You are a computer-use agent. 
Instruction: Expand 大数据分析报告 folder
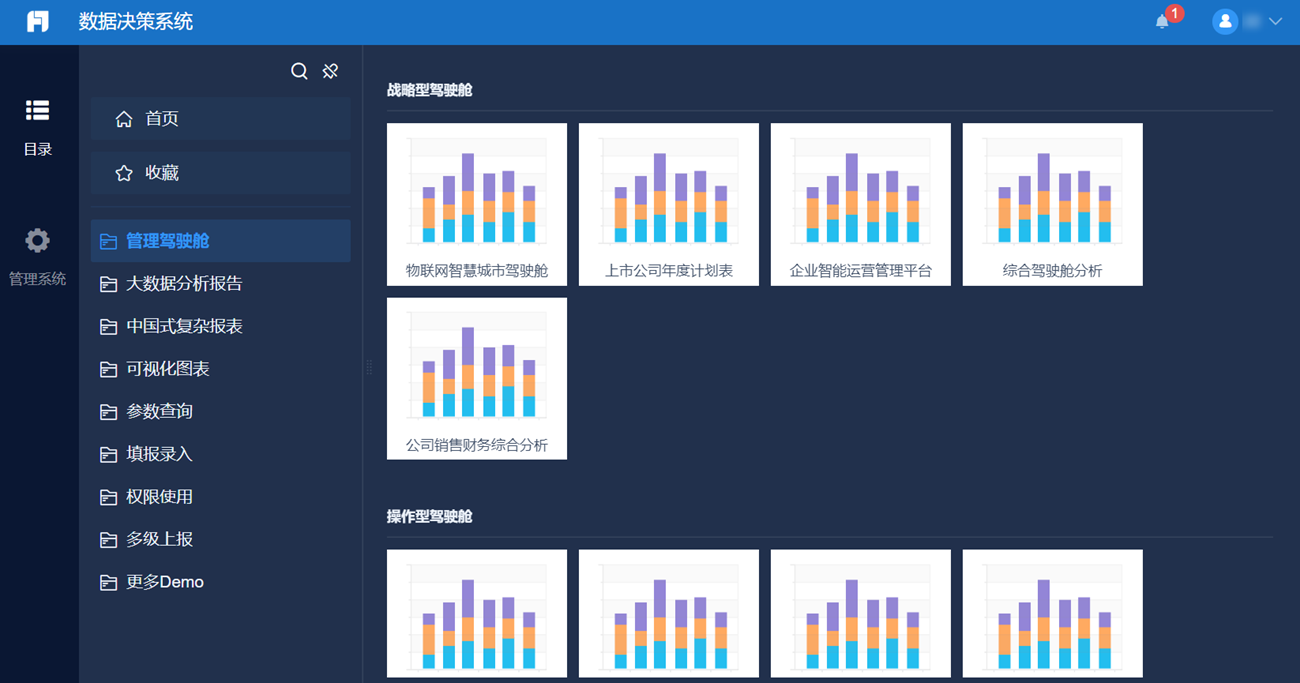pos(220,284)
